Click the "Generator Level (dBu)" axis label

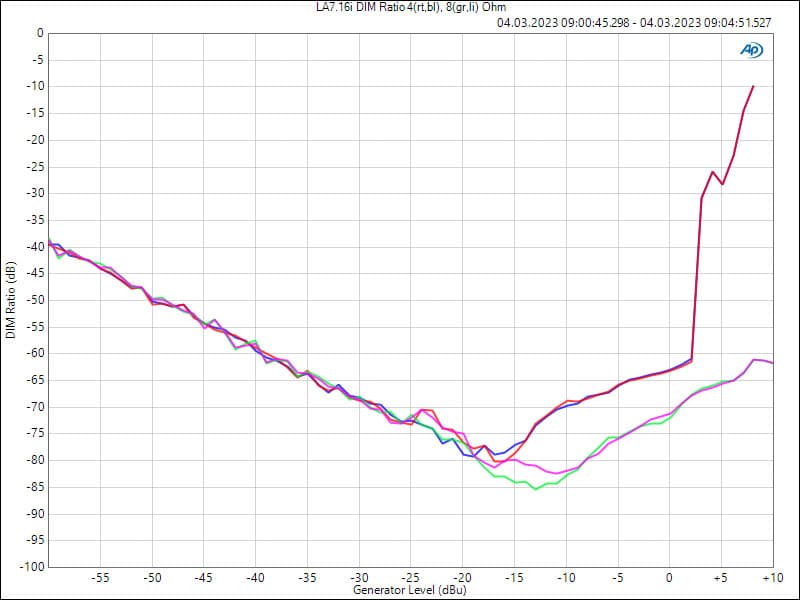(410, 591)
